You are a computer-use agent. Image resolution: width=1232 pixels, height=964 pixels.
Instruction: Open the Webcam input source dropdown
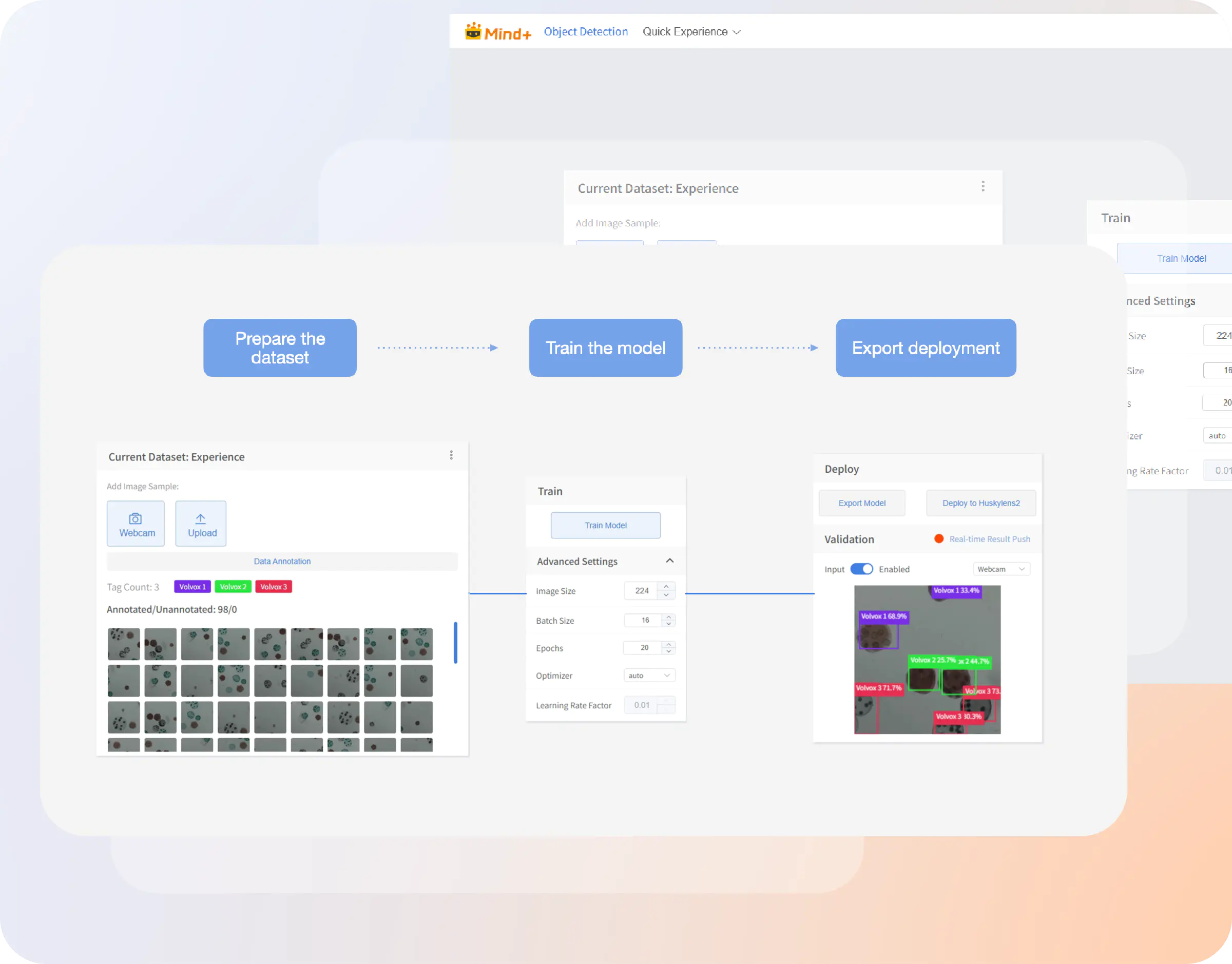[x=1000, y=569]
